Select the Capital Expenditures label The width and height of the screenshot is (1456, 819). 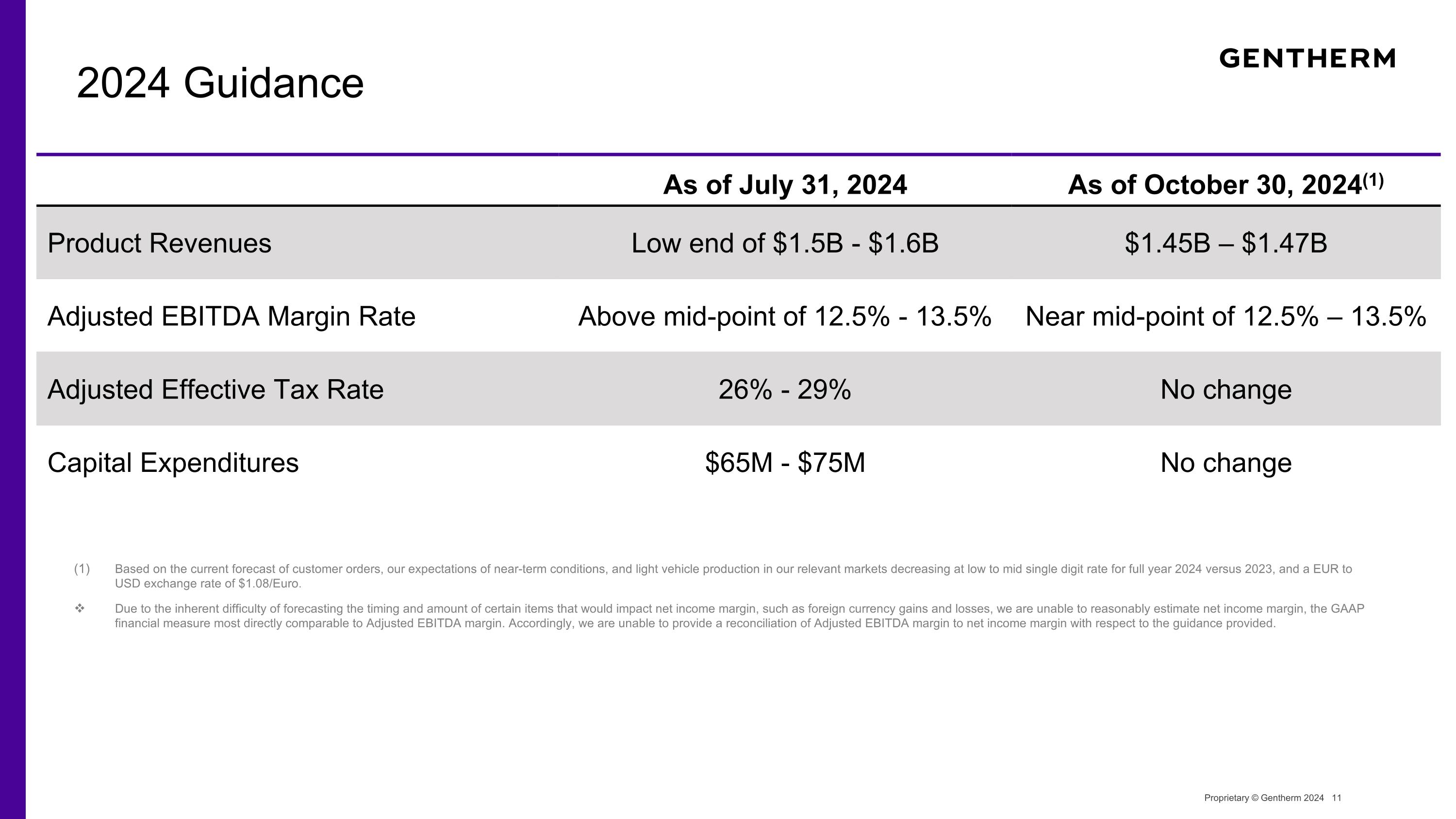click(173, 463)
